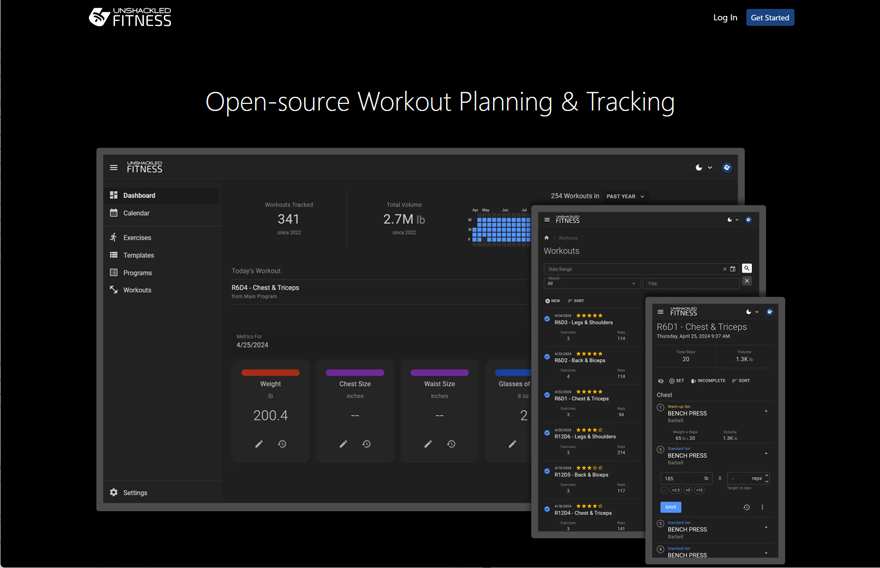Screen dimensions: 880x568
Task: Click the Date Range input field
Action: coord(640,269)
